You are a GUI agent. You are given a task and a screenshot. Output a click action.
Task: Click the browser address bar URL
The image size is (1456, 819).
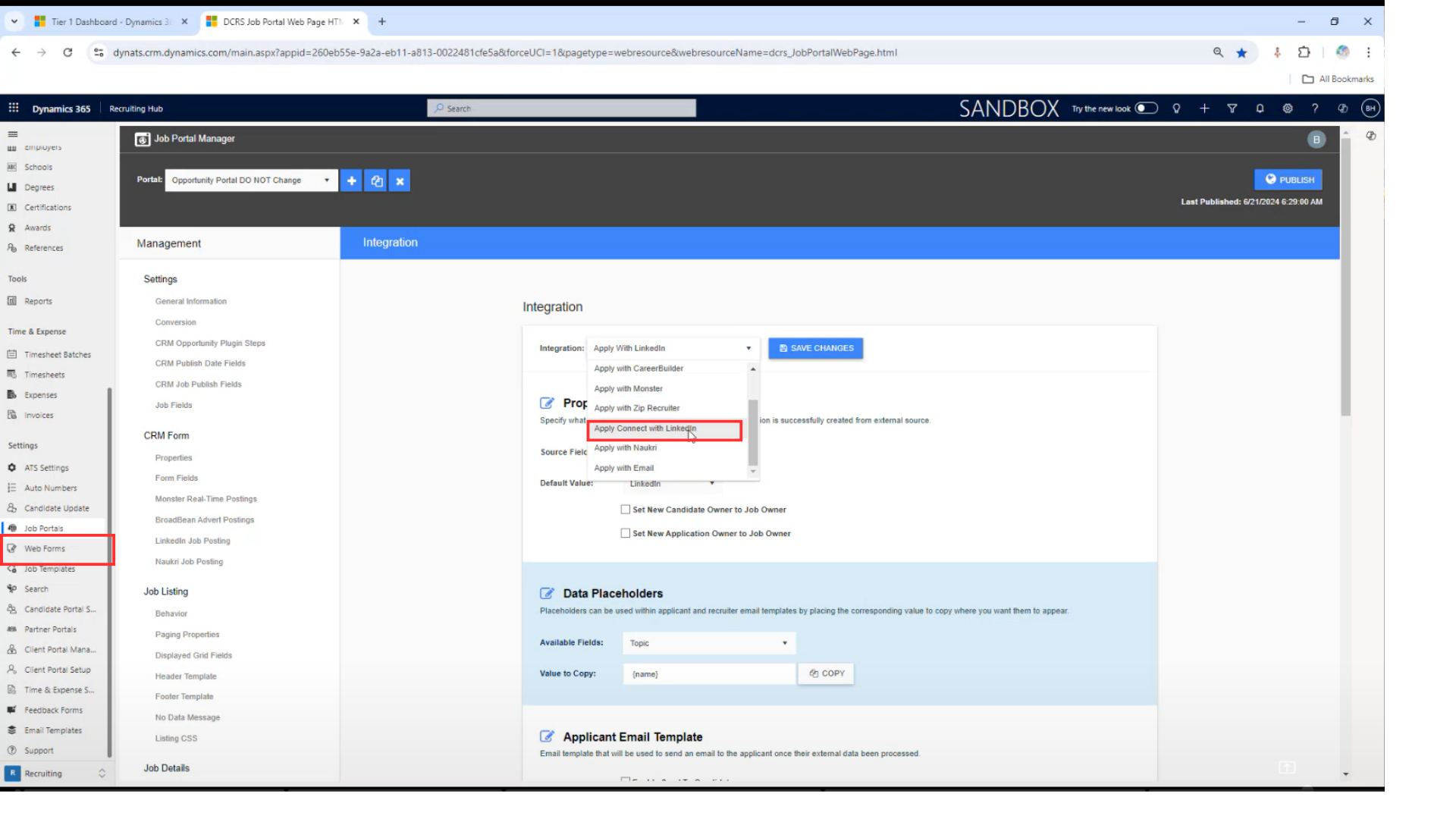[x=505, y=52]
